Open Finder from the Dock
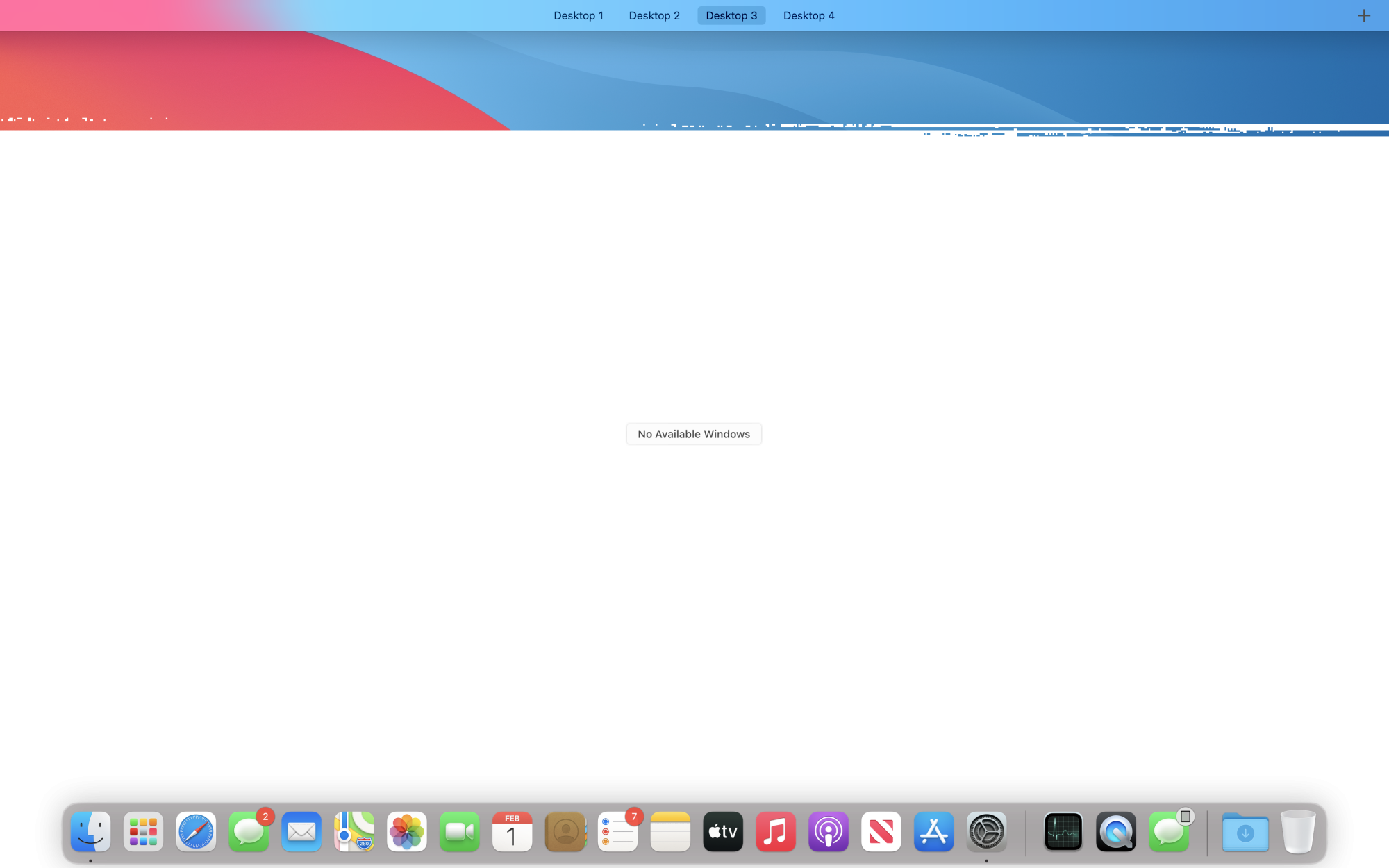The image size is (1389, 868). pyautogui.click(x=90, y=831)
